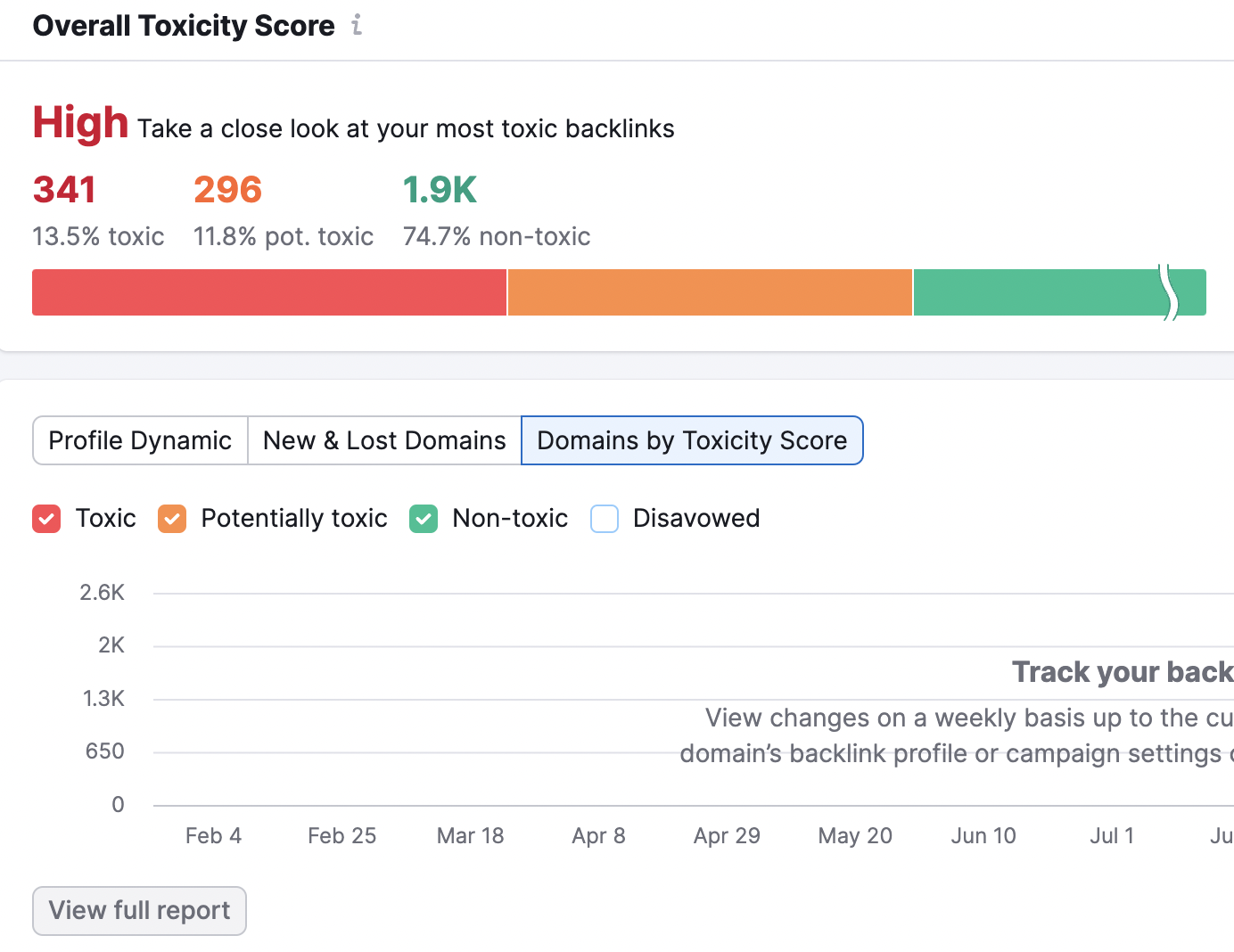Click the 341 toxic domains count

(x=63, y=189)
